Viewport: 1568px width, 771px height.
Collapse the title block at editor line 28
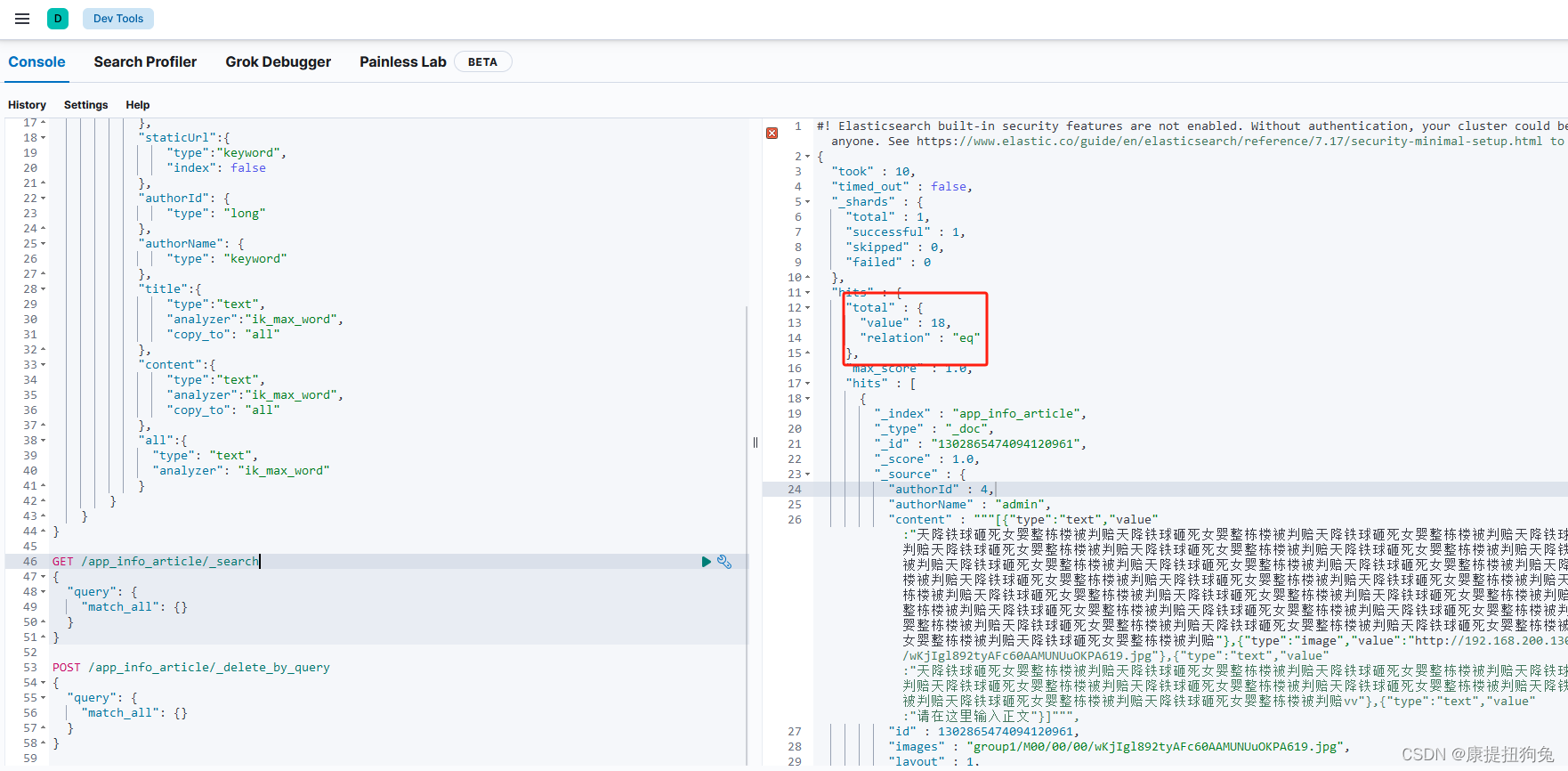tap(43, 289)
